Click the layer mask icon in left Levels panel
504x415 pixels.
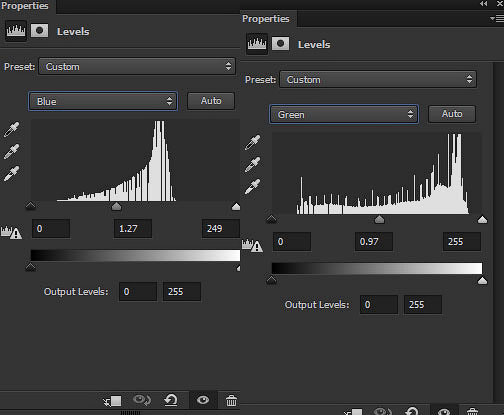point(39,31)
